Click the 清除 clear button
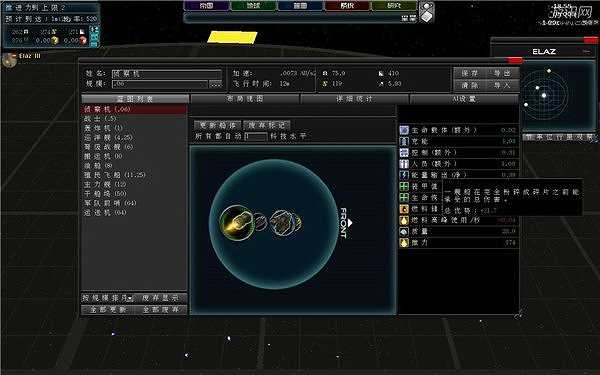Viewport: 600px width, 375px height. click(x=470, y=85)
